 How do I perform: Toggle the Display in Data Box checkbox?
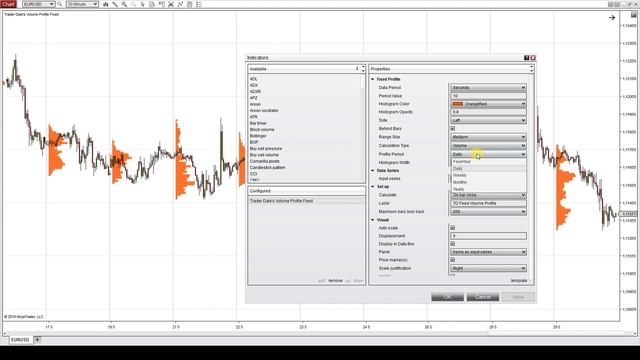coord(453,244)
